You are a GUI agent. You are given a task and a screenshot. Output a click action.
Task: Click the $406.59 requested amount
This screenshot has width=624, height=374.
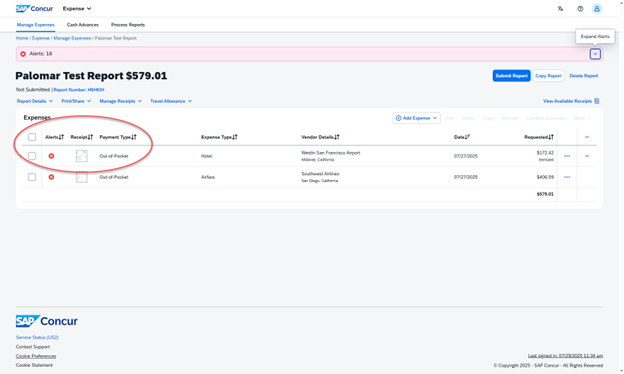[545, 177]
